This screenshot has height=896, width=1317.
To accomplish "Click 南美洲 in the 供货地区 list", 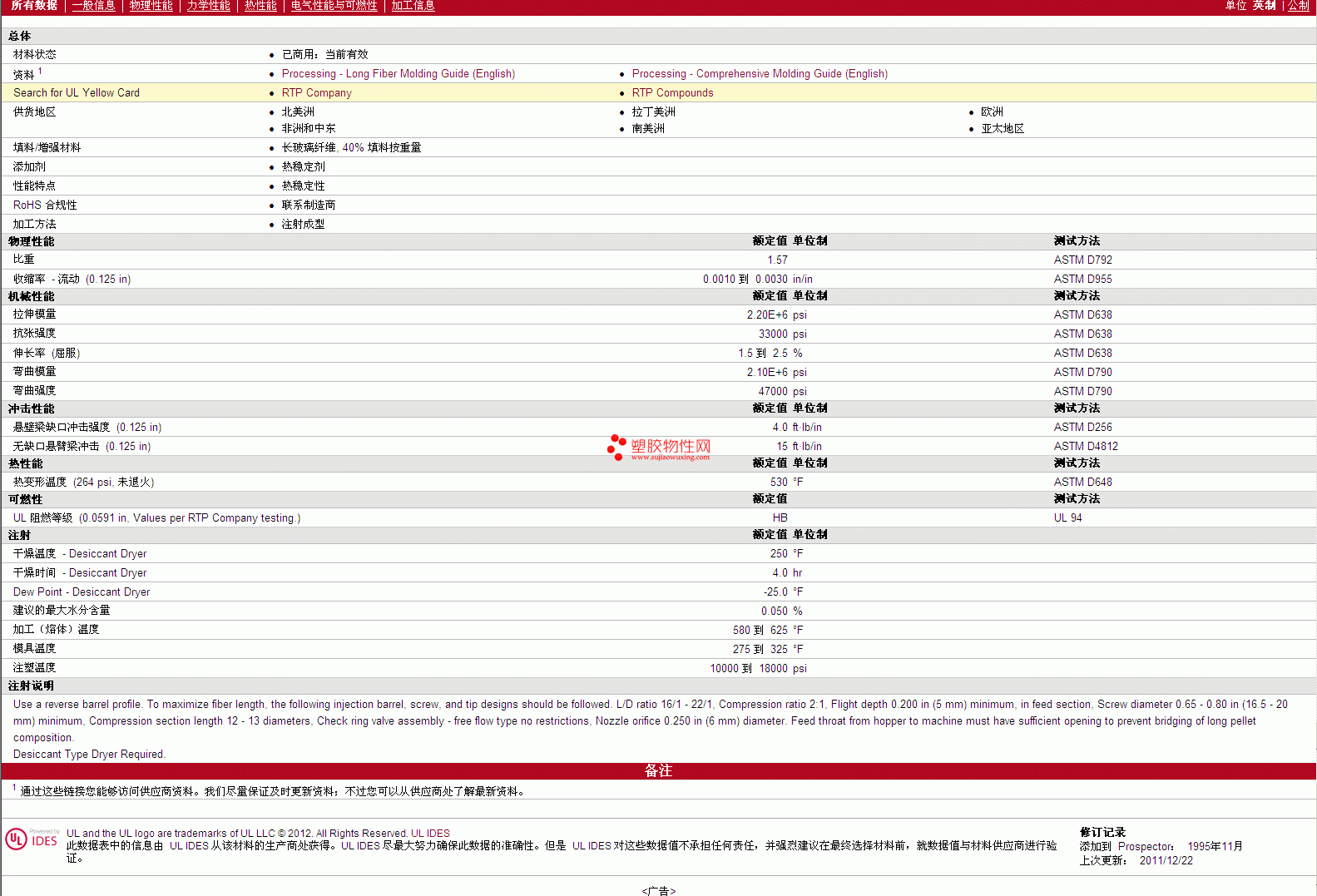I will coord(648,129).
